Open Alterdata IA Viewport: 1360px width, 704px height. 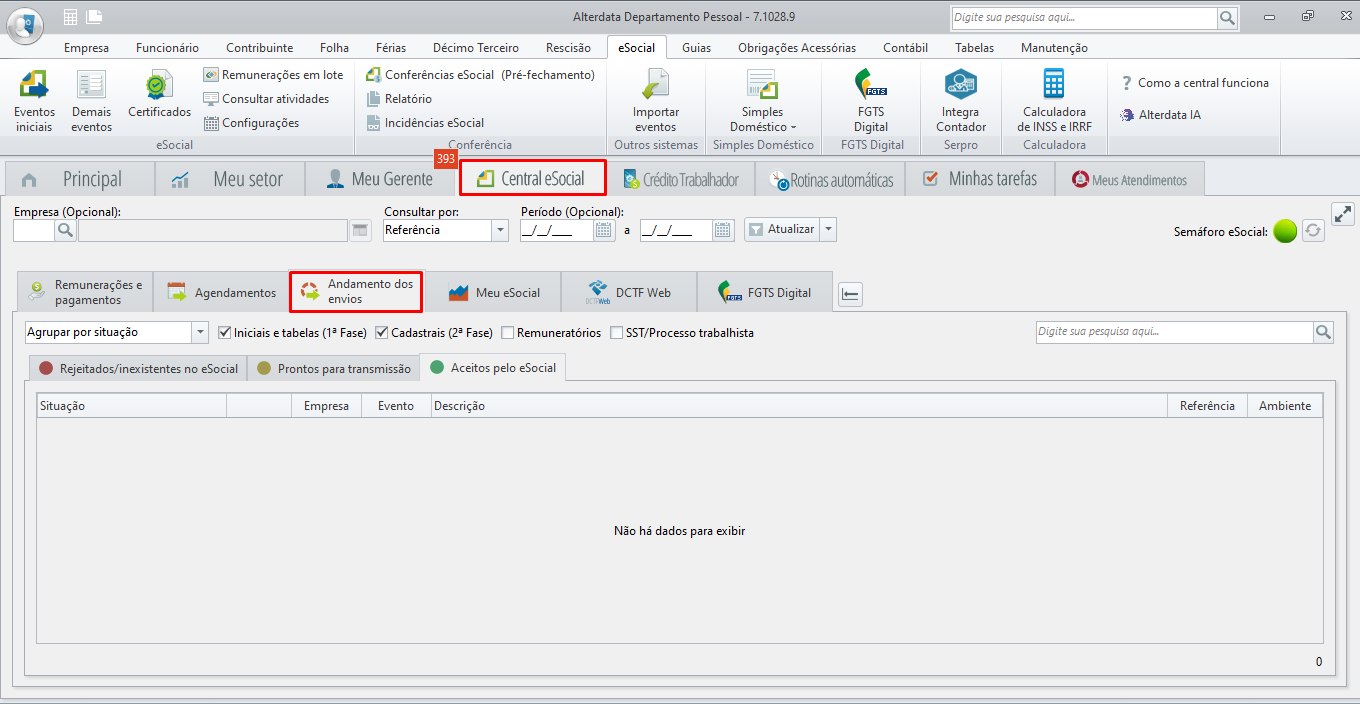[1161, 115]
